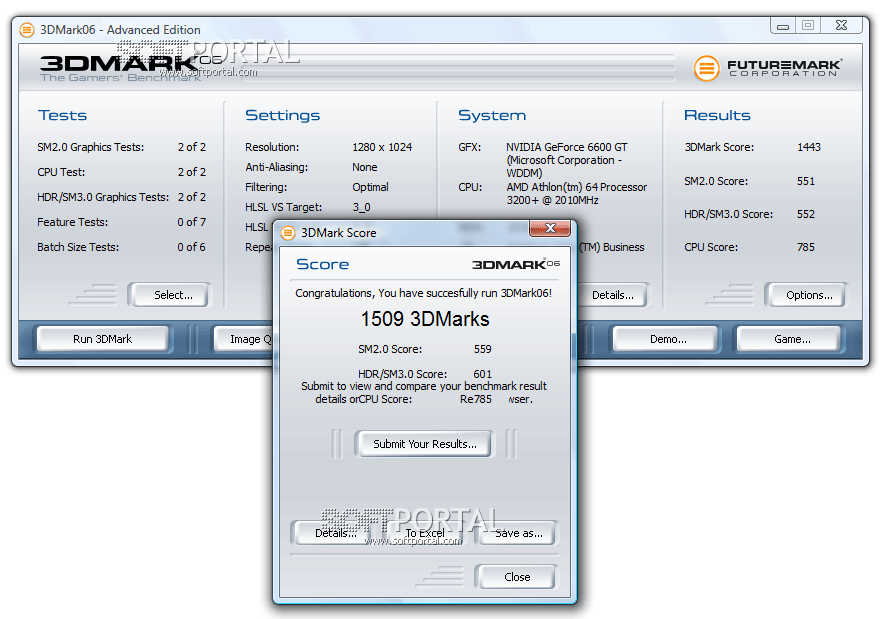Click the Tests section heading
The image size is (882, 619).
coord(62,115)
